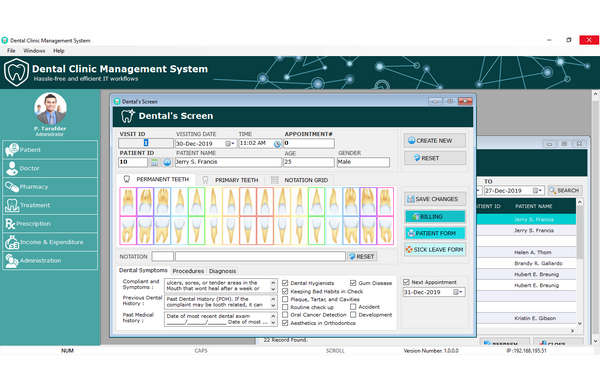Click the Create New button
The width and height of the screenshot is (600, 388).
click(x=435, y=140)
